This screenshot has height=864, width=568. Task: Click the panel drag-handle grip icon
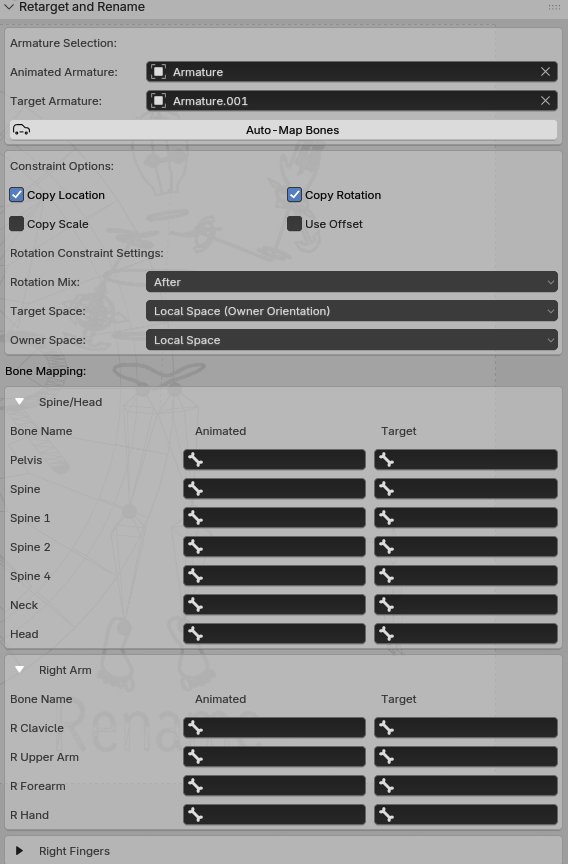tap(554, 7)
